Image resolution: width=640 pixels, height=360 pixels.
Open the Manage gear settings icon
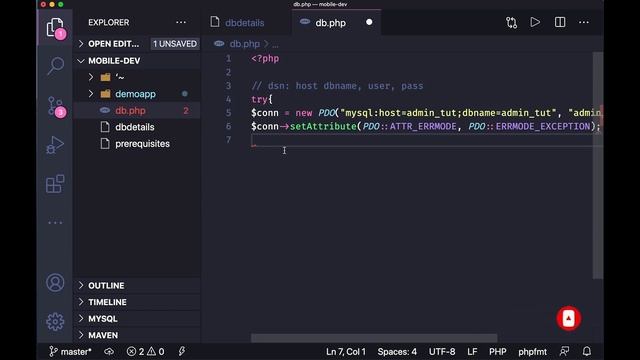click(x=55, y=322)
